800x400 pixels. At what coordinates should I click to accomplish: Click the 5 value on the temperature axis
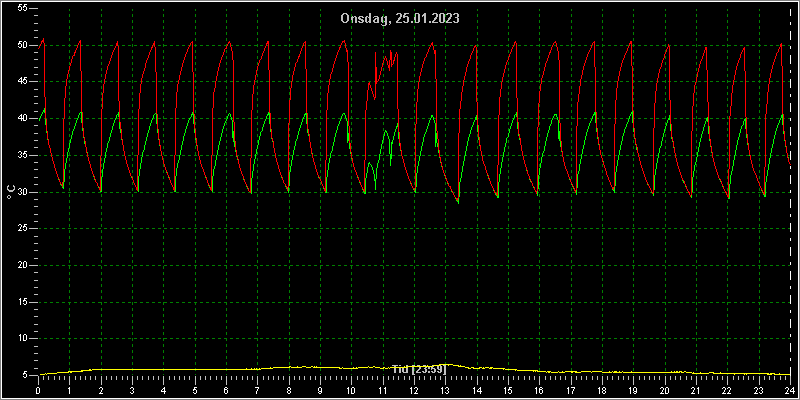pos(26,375)
